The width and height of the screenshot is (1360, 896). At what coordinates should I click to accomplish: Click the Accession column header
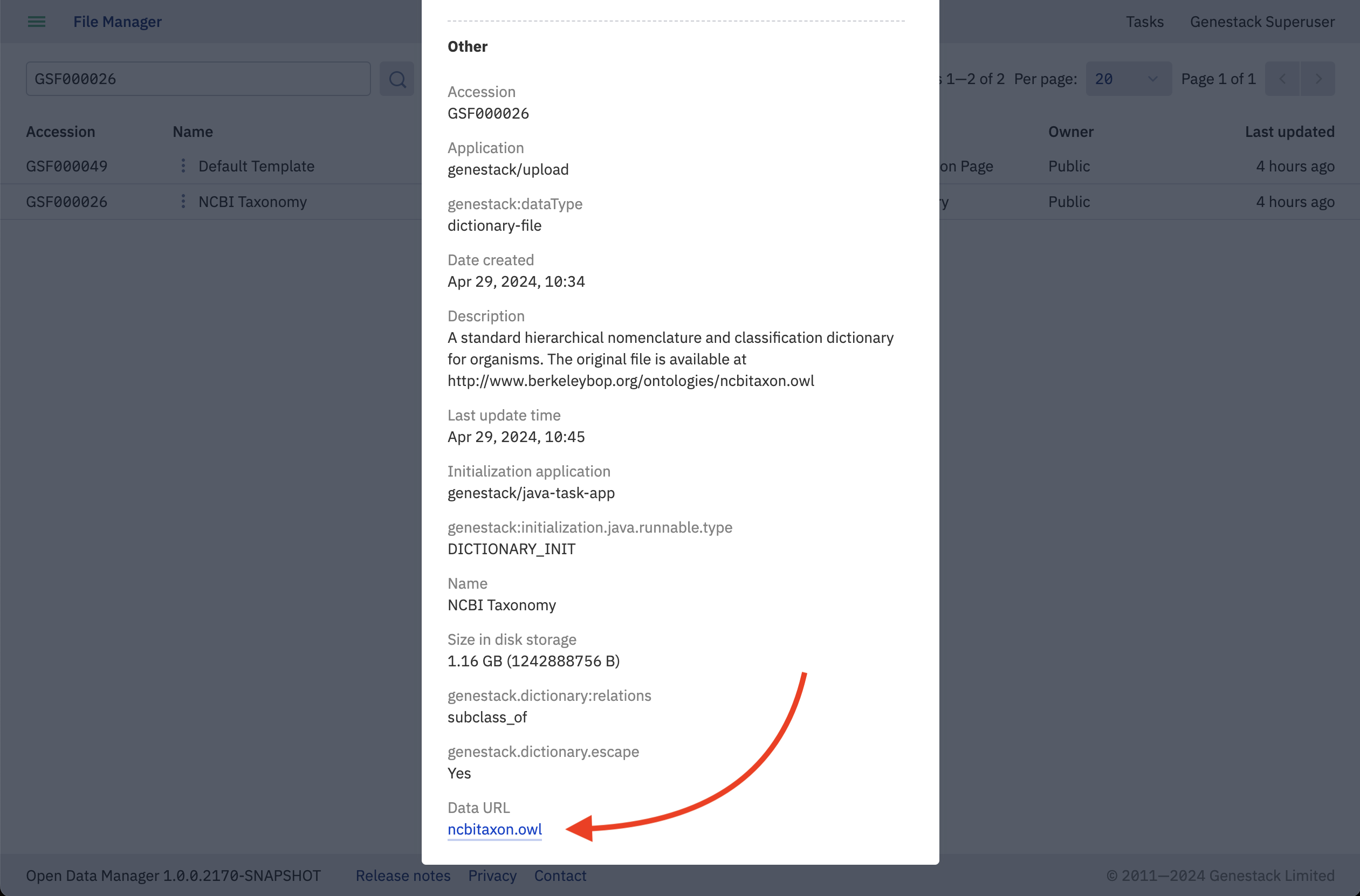60,132
